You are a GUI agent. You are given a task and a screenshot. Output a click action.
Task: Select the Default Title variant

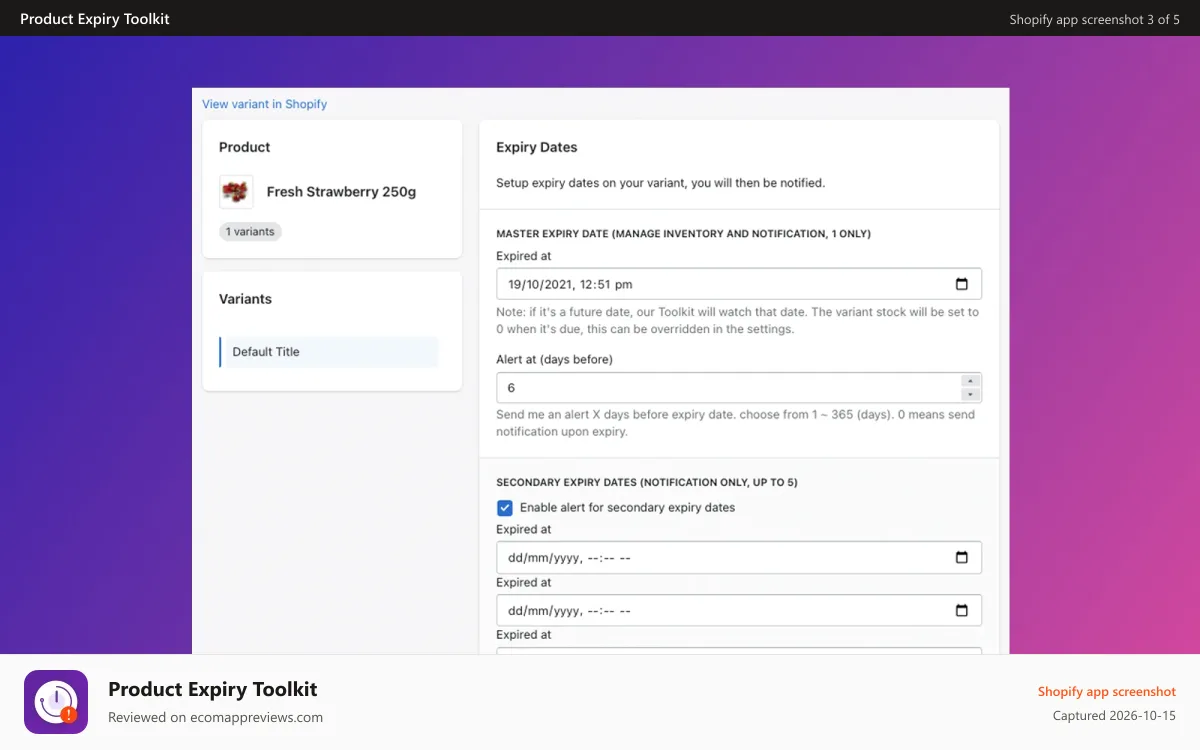click(x=329, y=352)
